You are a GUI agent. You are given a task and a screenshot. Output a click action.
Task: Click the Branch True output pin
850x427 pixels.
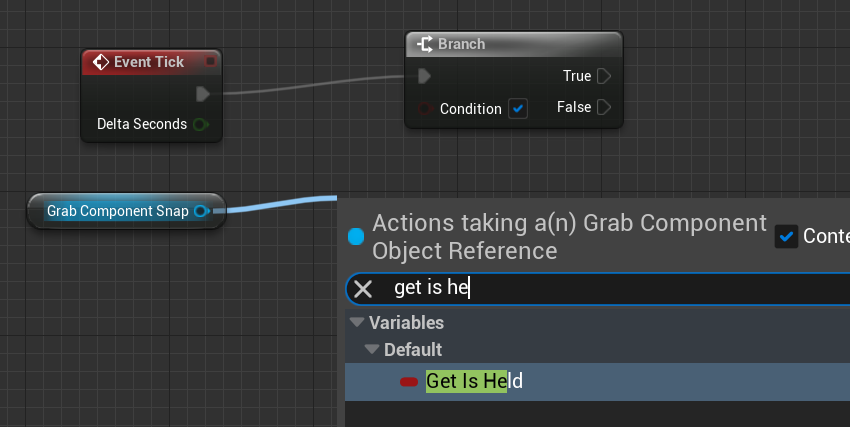pos(604,76)
